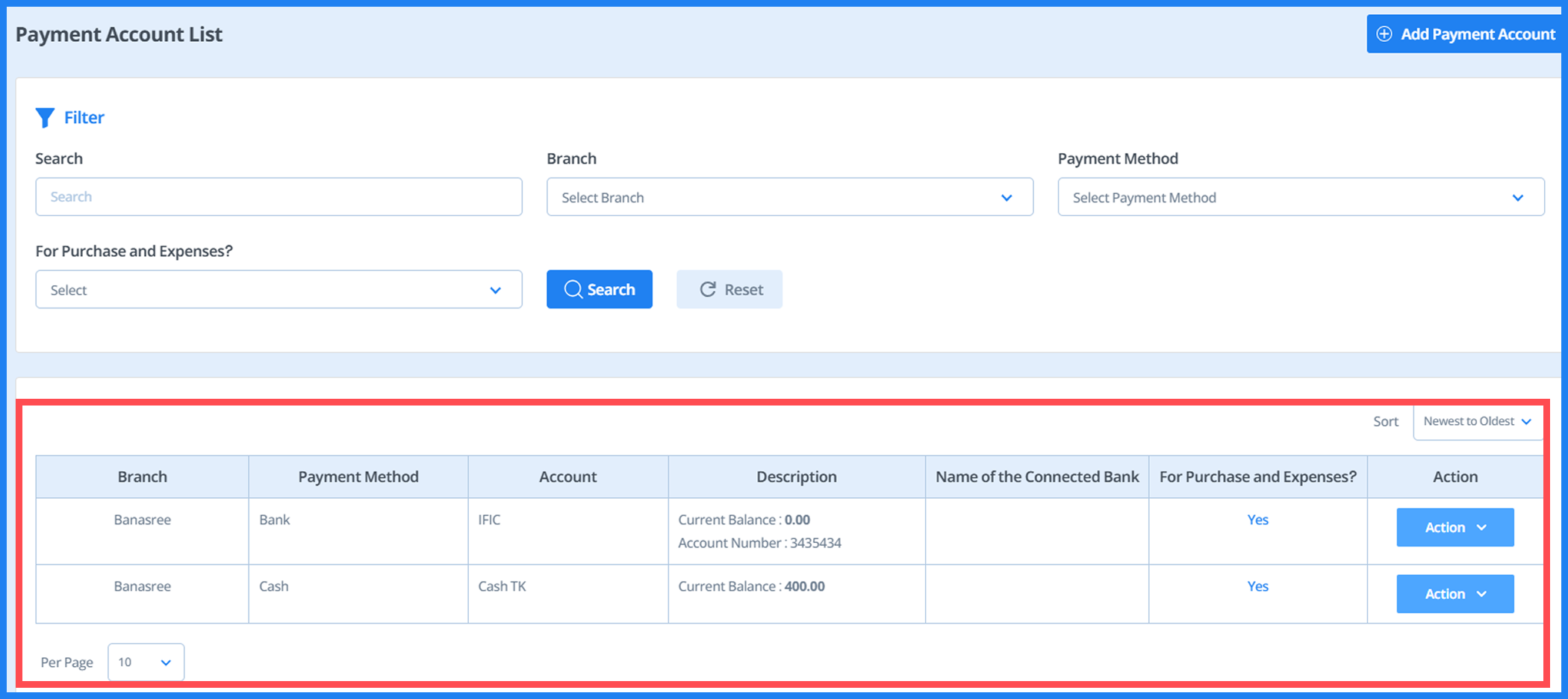Focus the Search text input field

tap(279, 197)
